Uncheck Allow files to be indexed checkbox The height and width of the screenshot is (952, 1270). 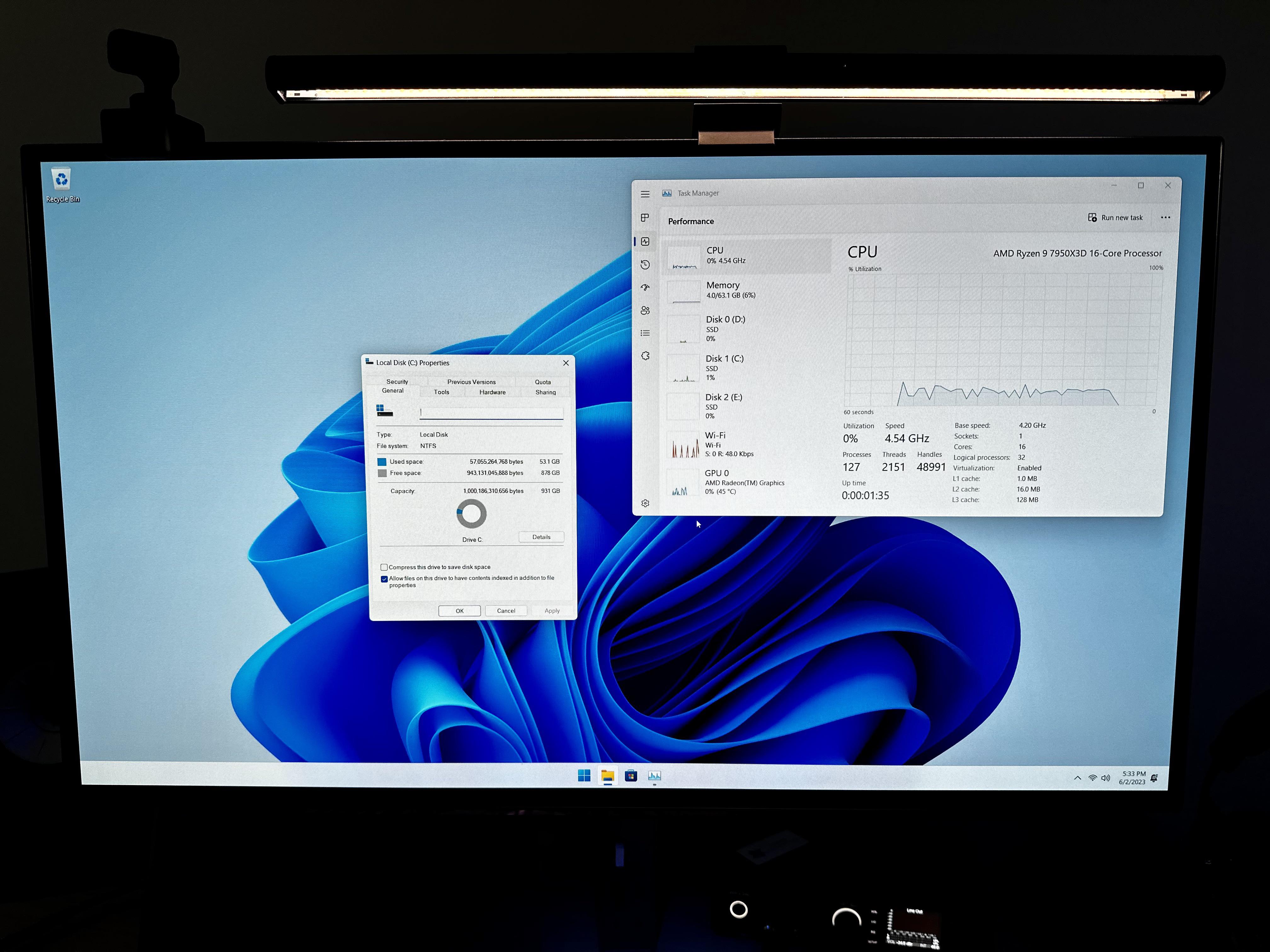384,579
